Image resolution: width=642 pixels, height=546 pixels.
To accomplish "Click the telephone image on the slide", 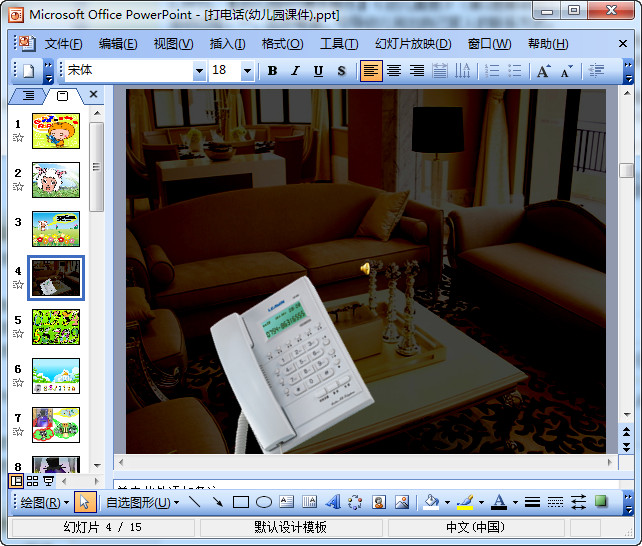I will click(x=291, y=365).
